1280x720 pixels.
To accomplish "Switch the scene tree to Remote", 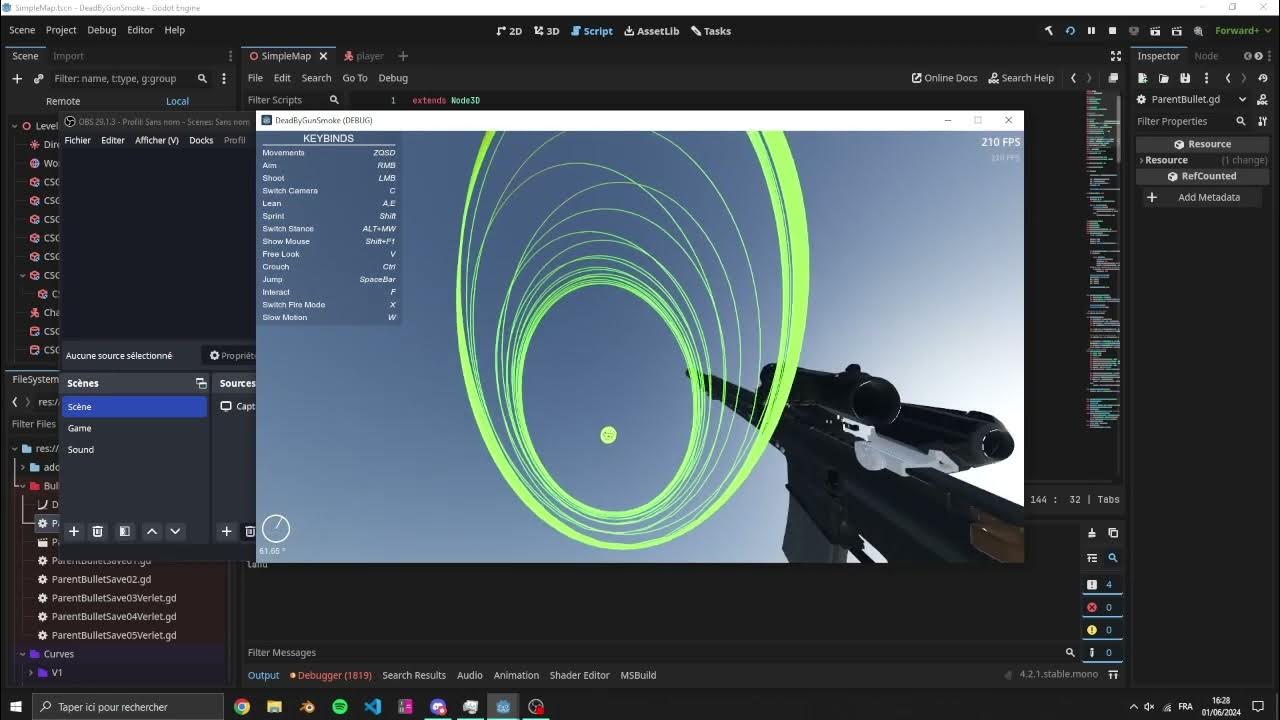I will [x=63, y=101].
